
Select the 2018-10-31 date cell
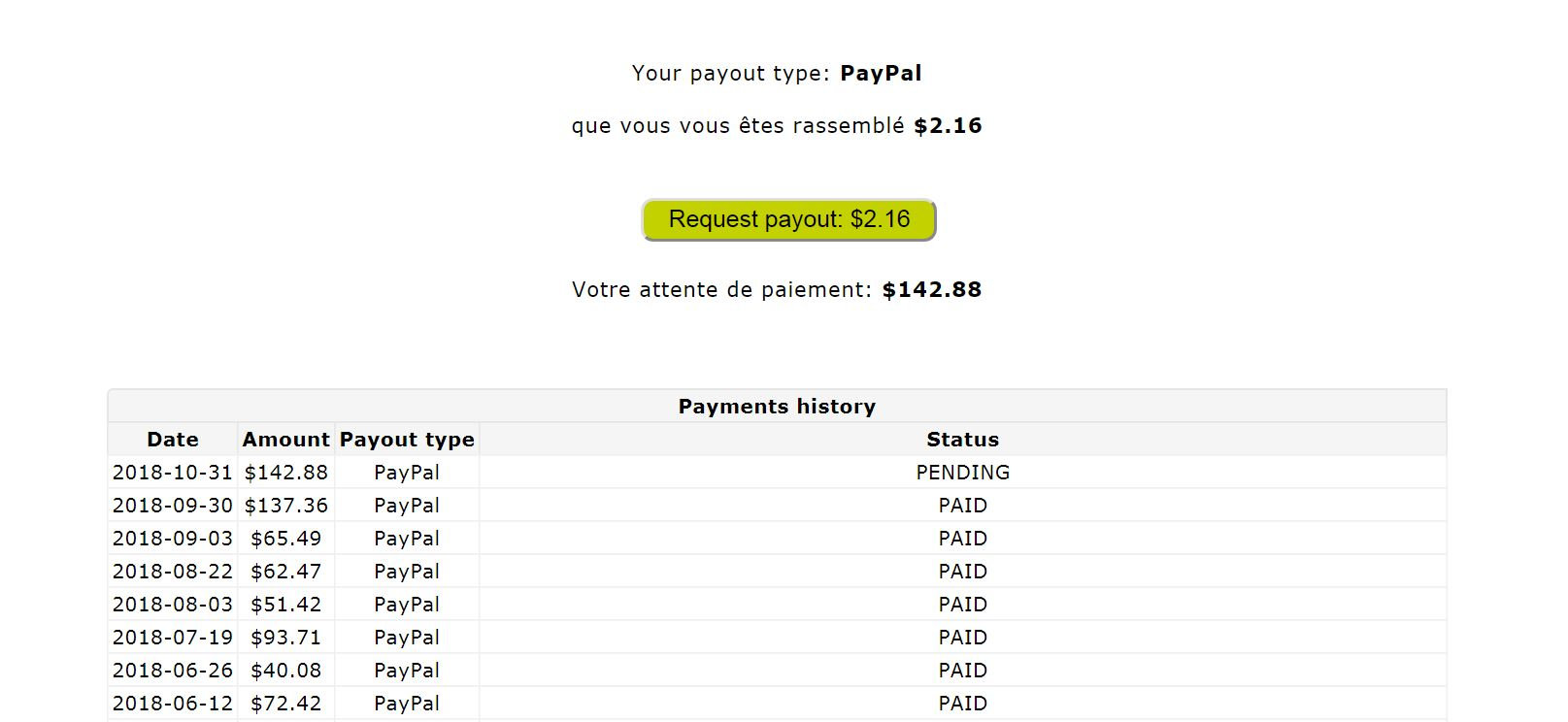click(173, 473)
